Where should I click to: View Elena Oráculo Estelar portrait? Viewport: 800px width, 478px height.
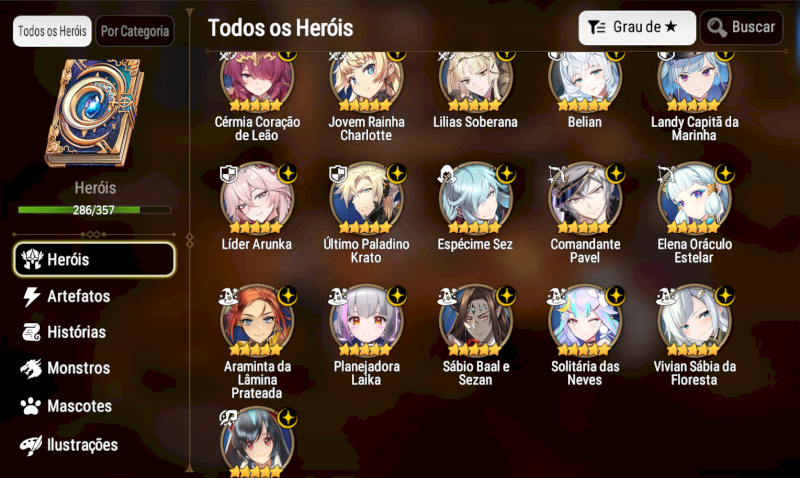(x=694, y=198)
